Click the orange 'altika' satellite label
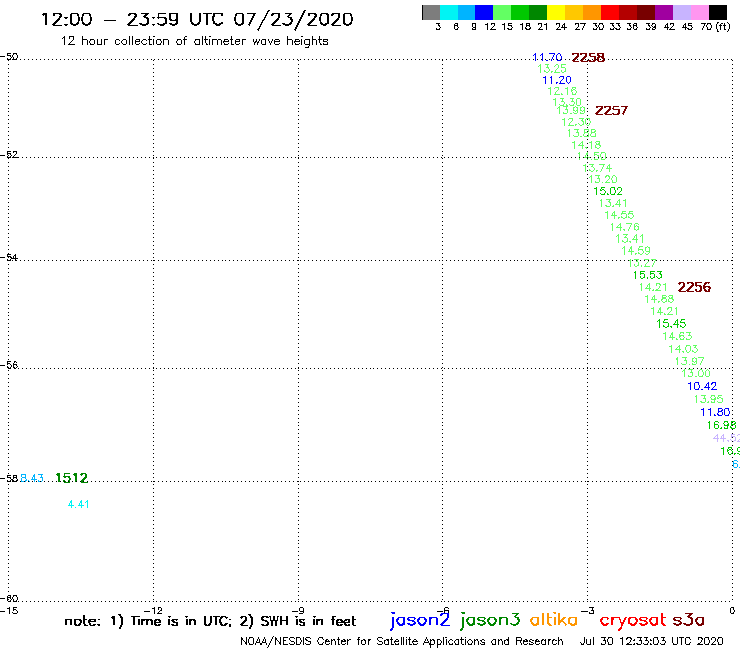This screenshot has width=740, height=650. (553, 620)
